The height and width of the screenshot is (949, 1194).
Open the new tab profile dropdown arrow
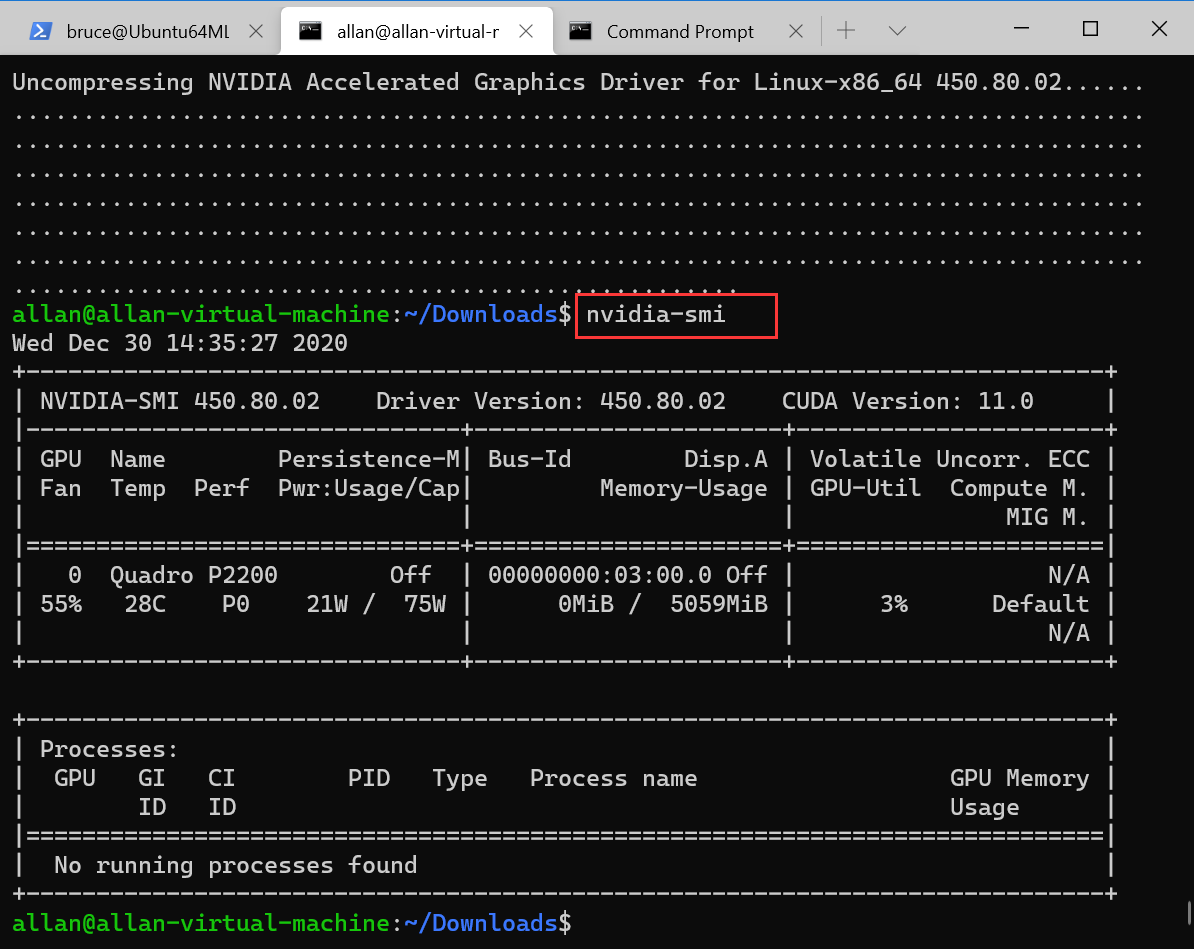(897, 30)
